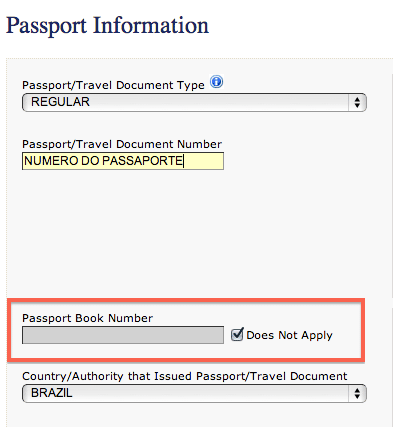The width and height of the screenshot is (393, 427).
Task: Click the Passport/Travel Document Number label
Action: coord(122,144)
